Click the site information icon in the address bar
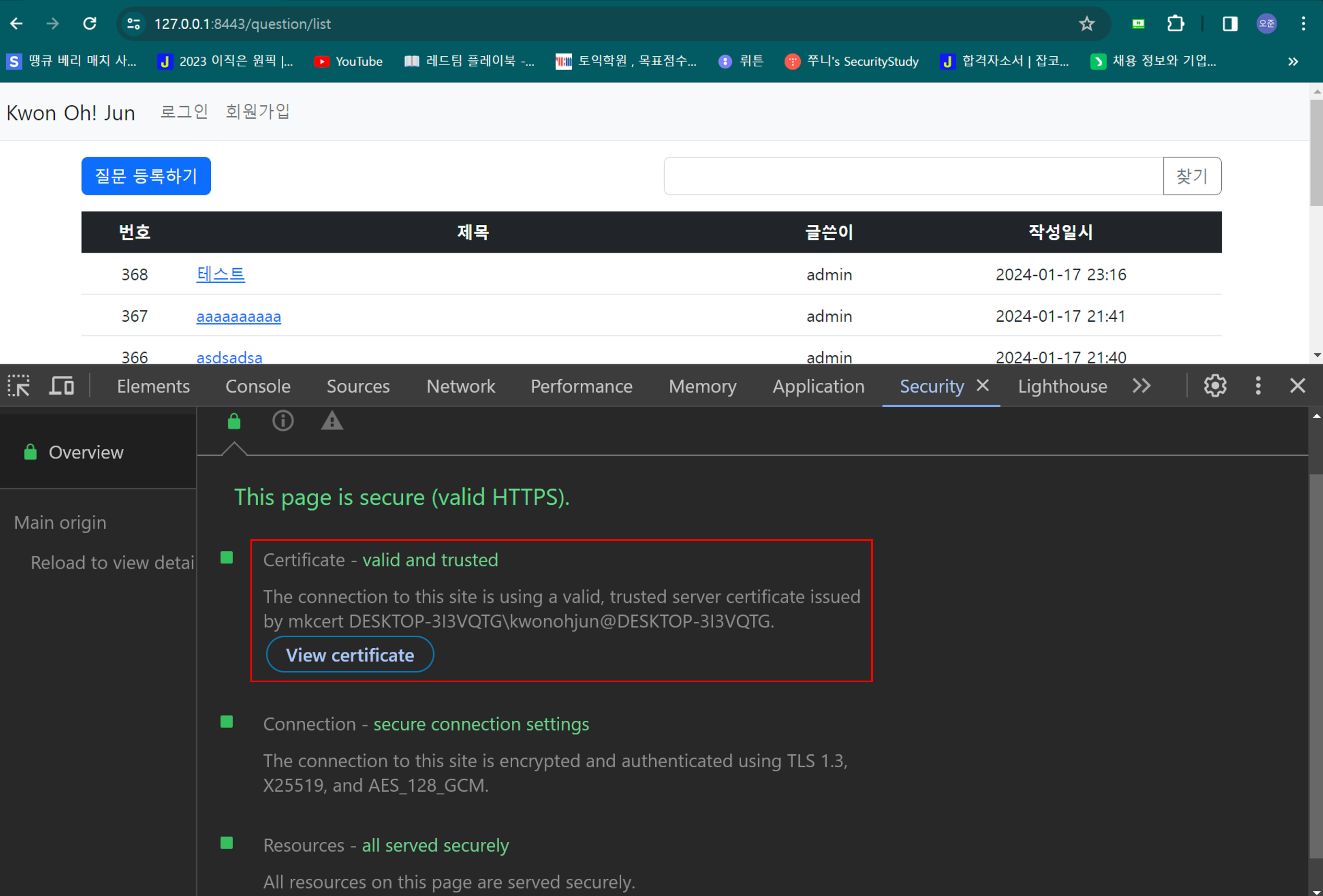The image size is (1323, 896). [134, 24]
